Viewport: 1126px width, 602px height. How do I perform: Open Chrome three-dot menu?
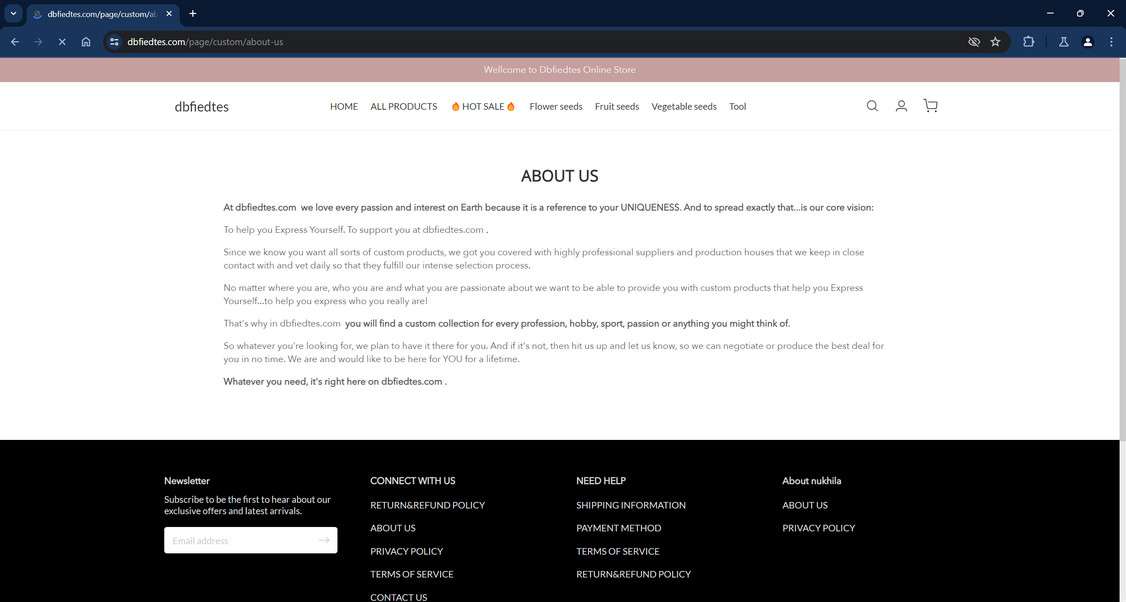click(x=1111, y=42)
